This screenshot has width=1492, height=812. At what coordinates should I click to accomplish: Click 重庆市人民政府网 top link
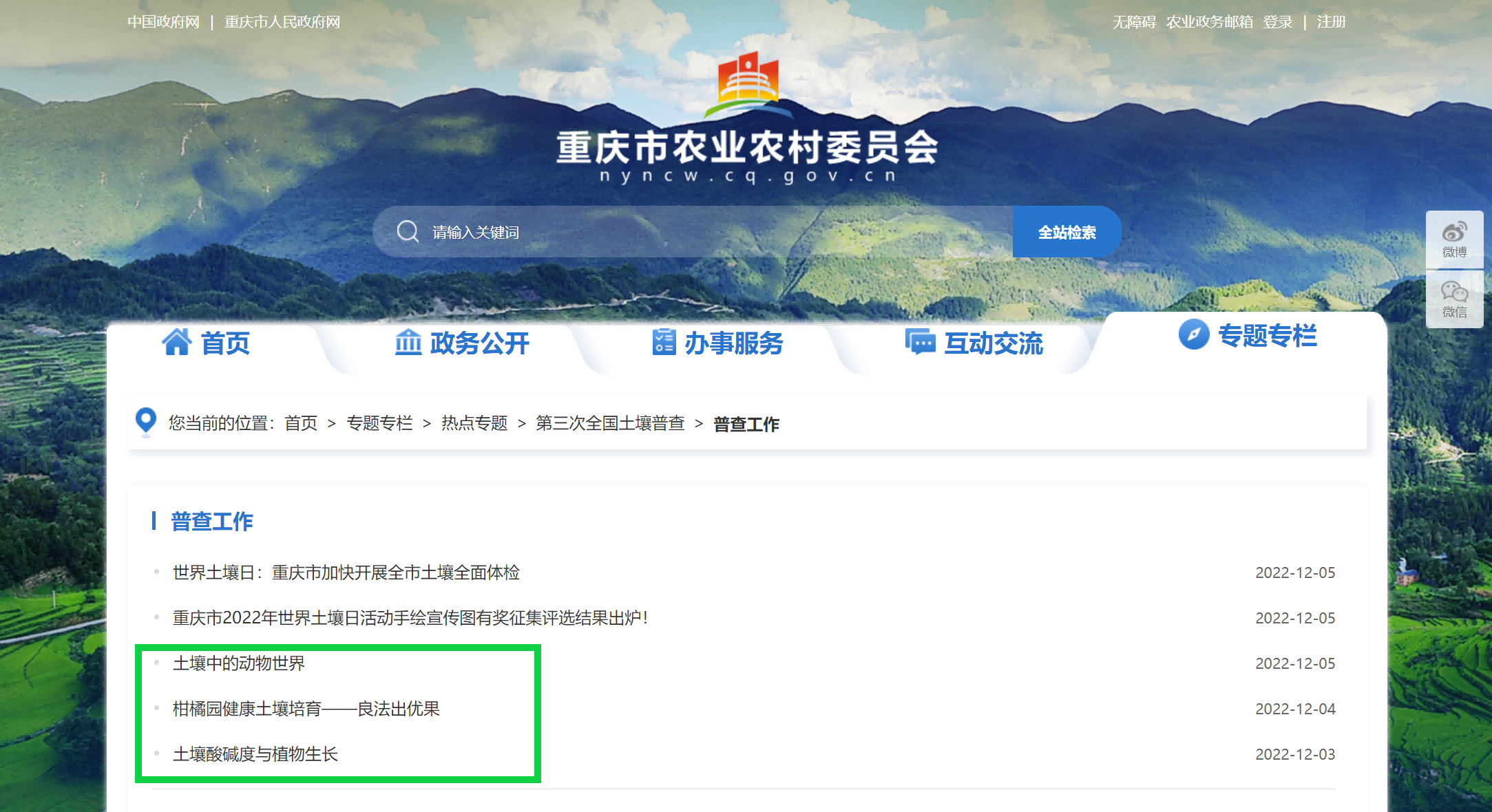point(282,22)
